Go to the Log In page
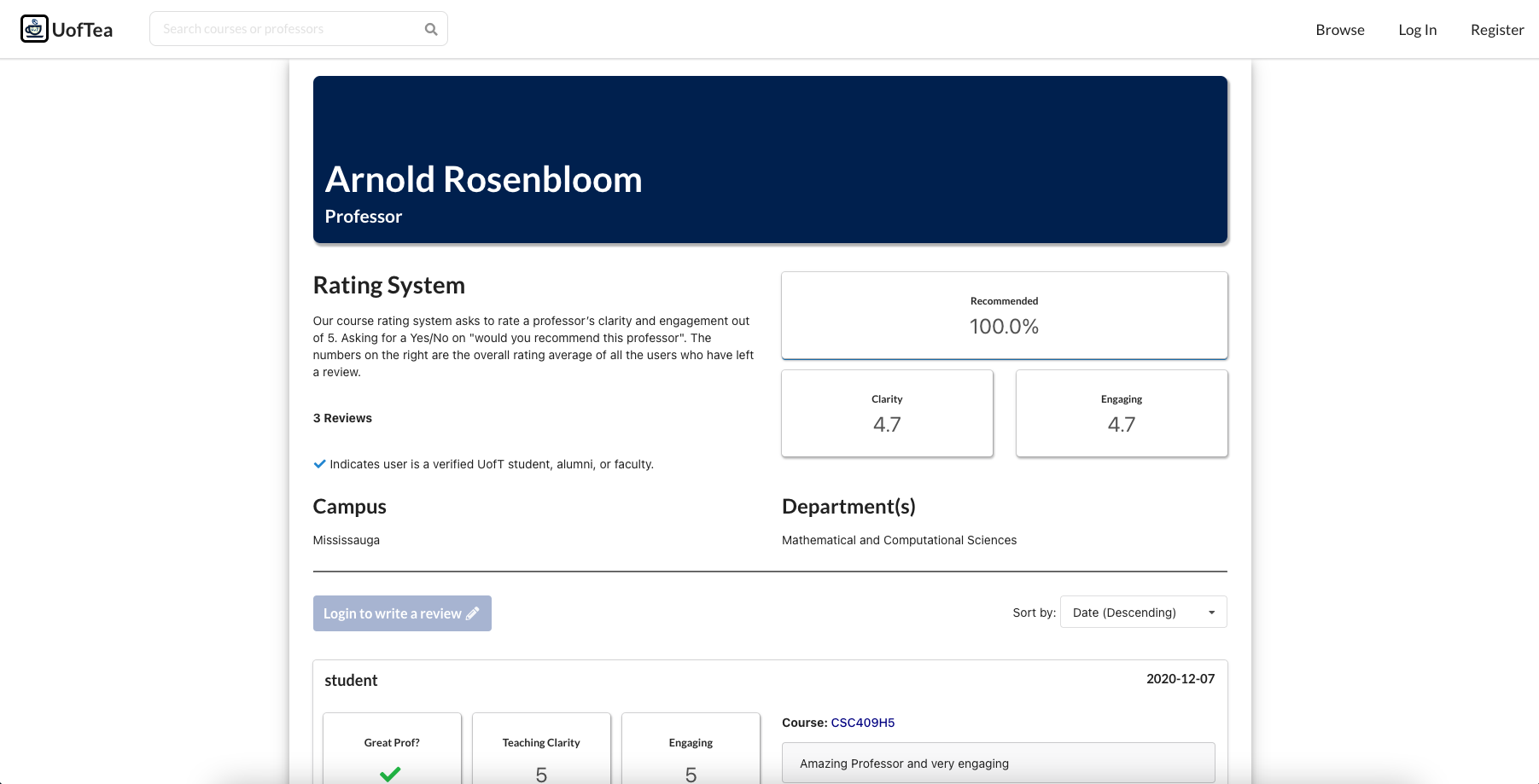1539x784 pixels. (x=1418, y=30)
